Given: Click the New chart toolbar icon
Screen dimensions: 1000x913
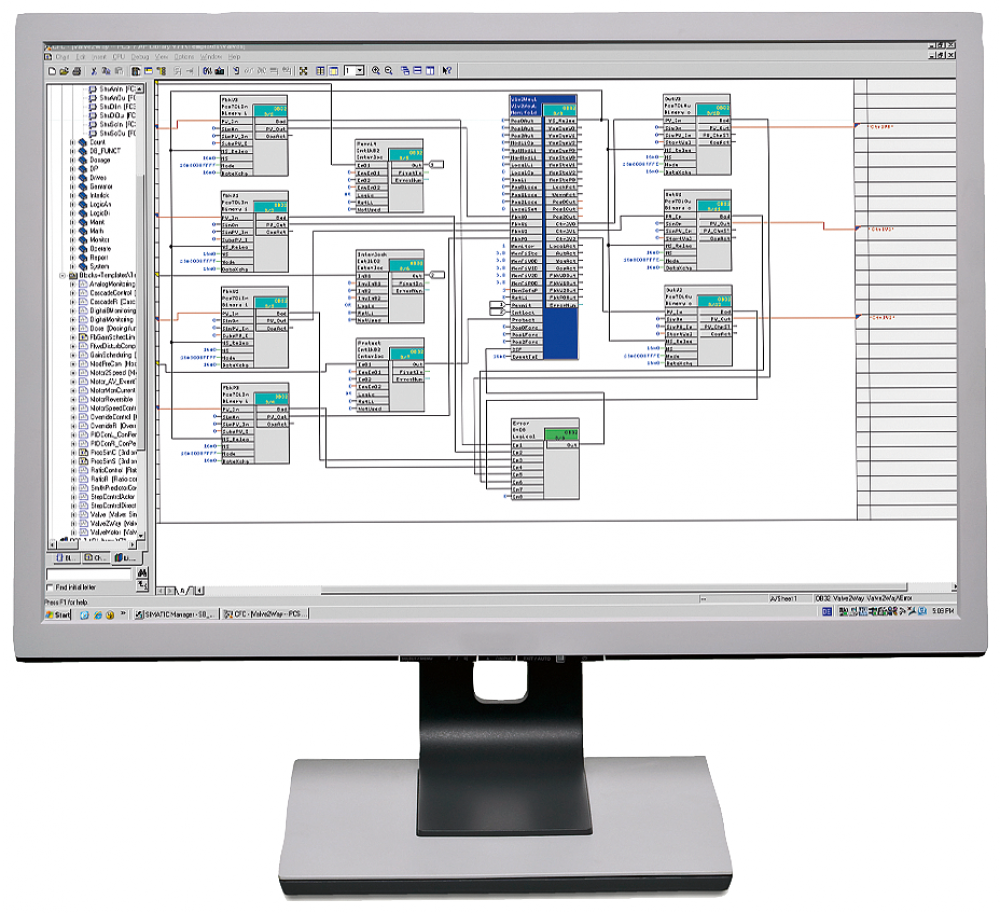Looking at the screenshot, I should 52,71.
